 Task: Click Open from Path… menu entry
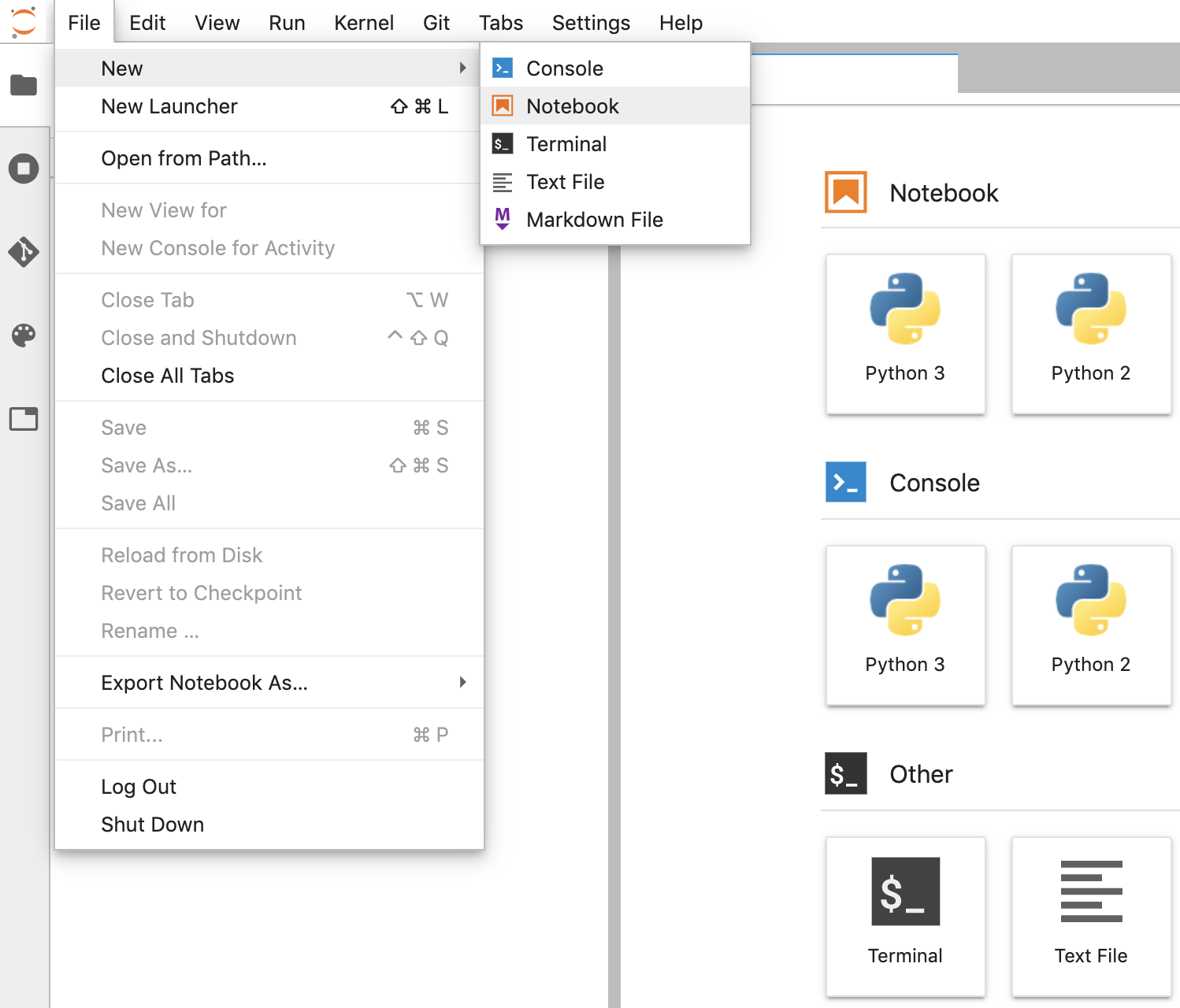tap(184, 158)
